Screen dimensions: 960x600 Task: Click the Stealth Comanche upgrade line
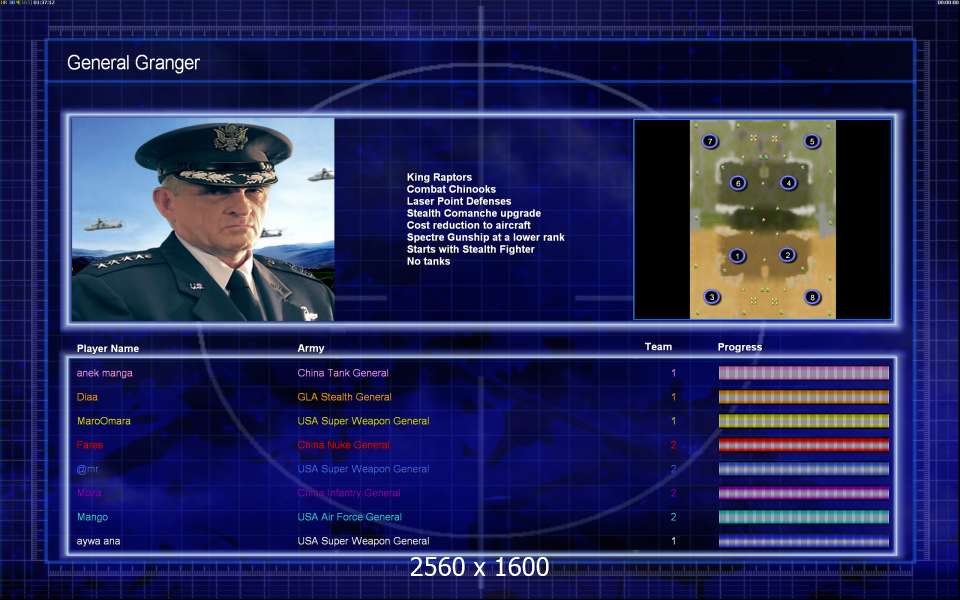[474, 213]
